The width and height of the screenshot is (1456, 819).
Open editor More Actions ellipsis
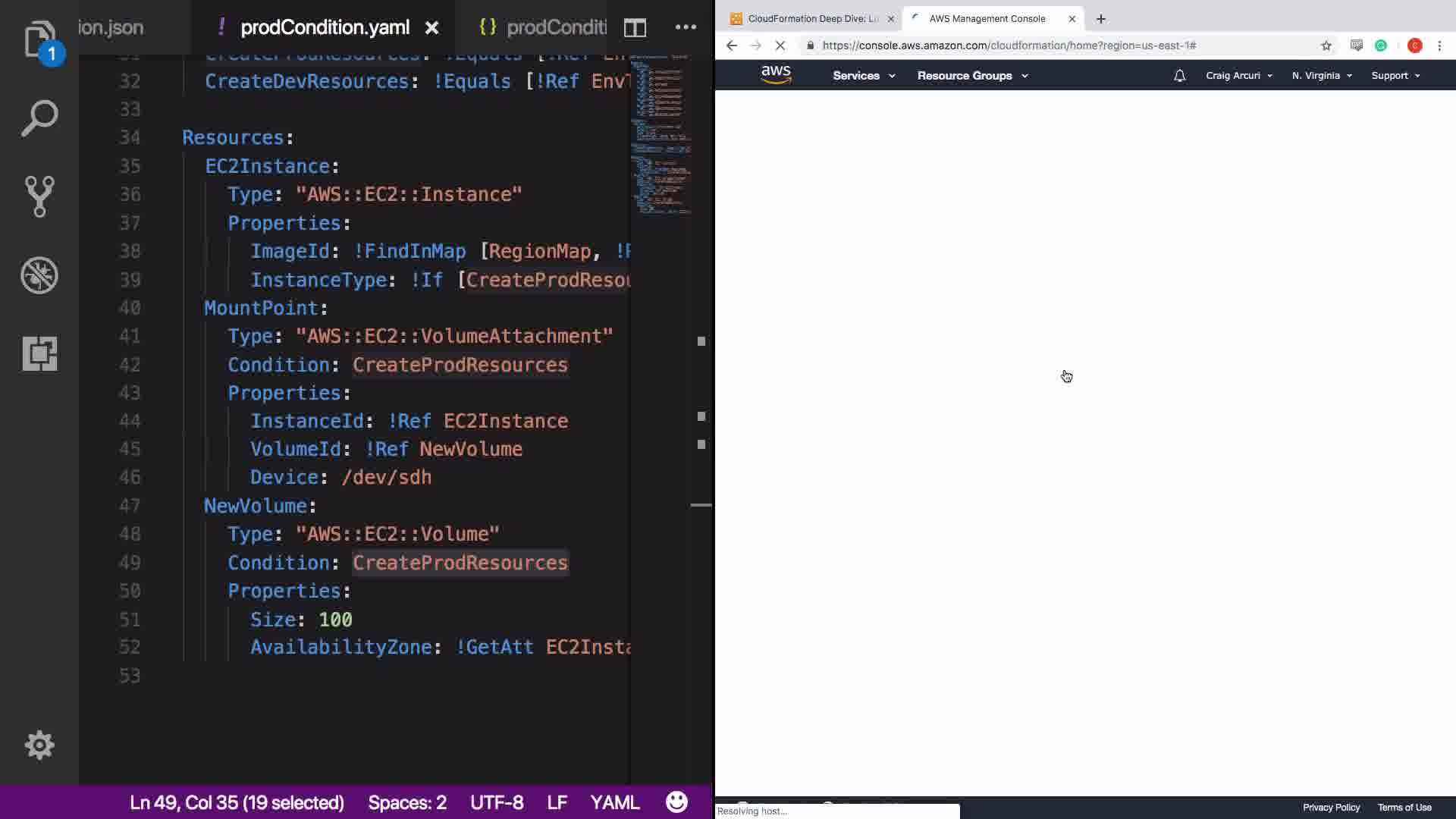686,27
